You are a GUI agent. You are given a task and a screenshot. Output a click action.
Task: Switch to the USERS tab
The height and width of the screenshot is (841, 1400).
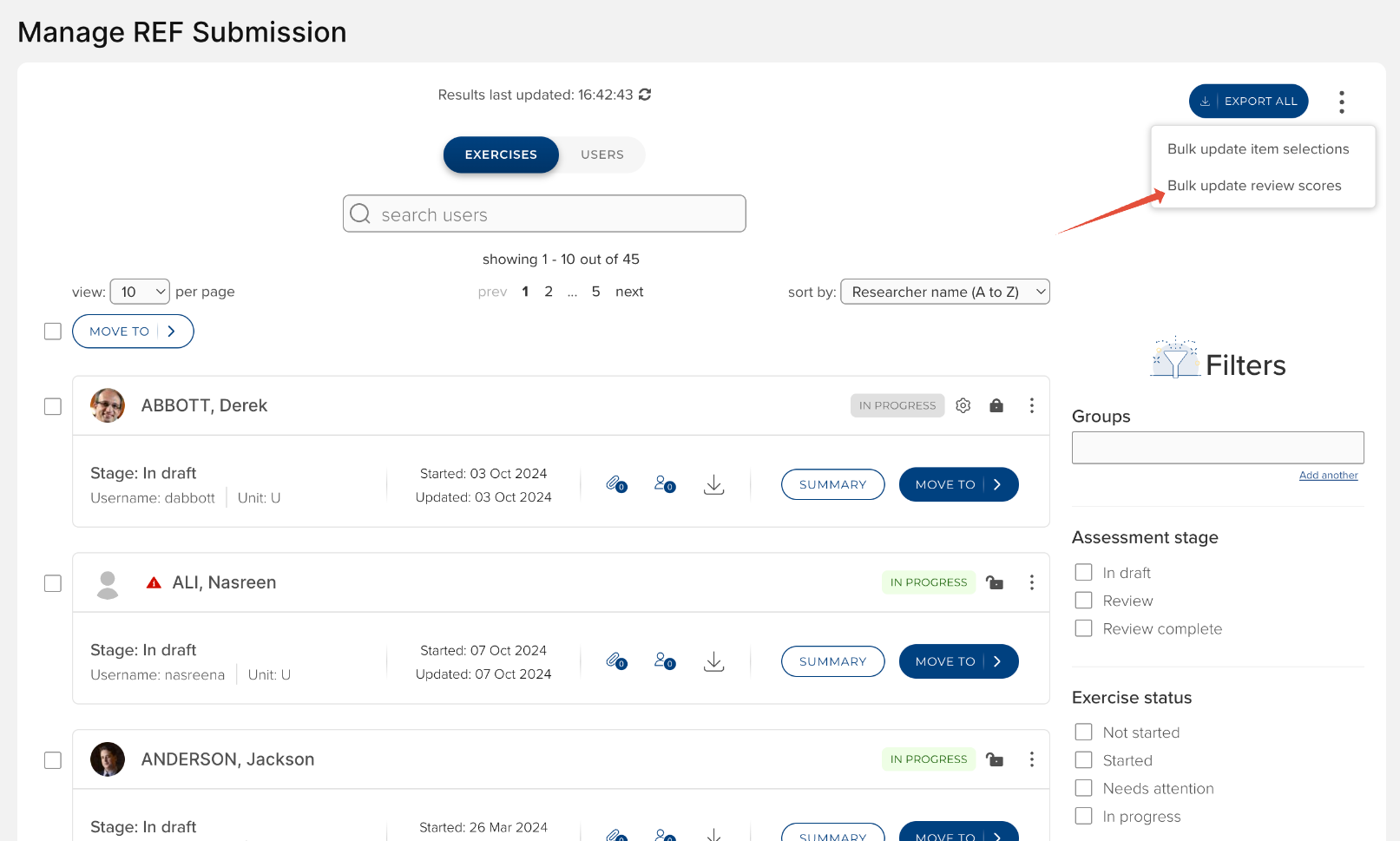click(x=601, y=154)
